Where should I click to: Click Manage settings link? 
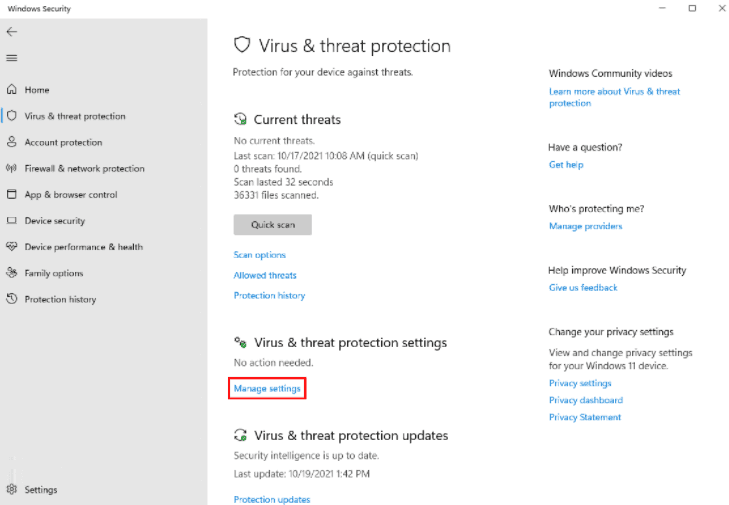pos(267,388)
